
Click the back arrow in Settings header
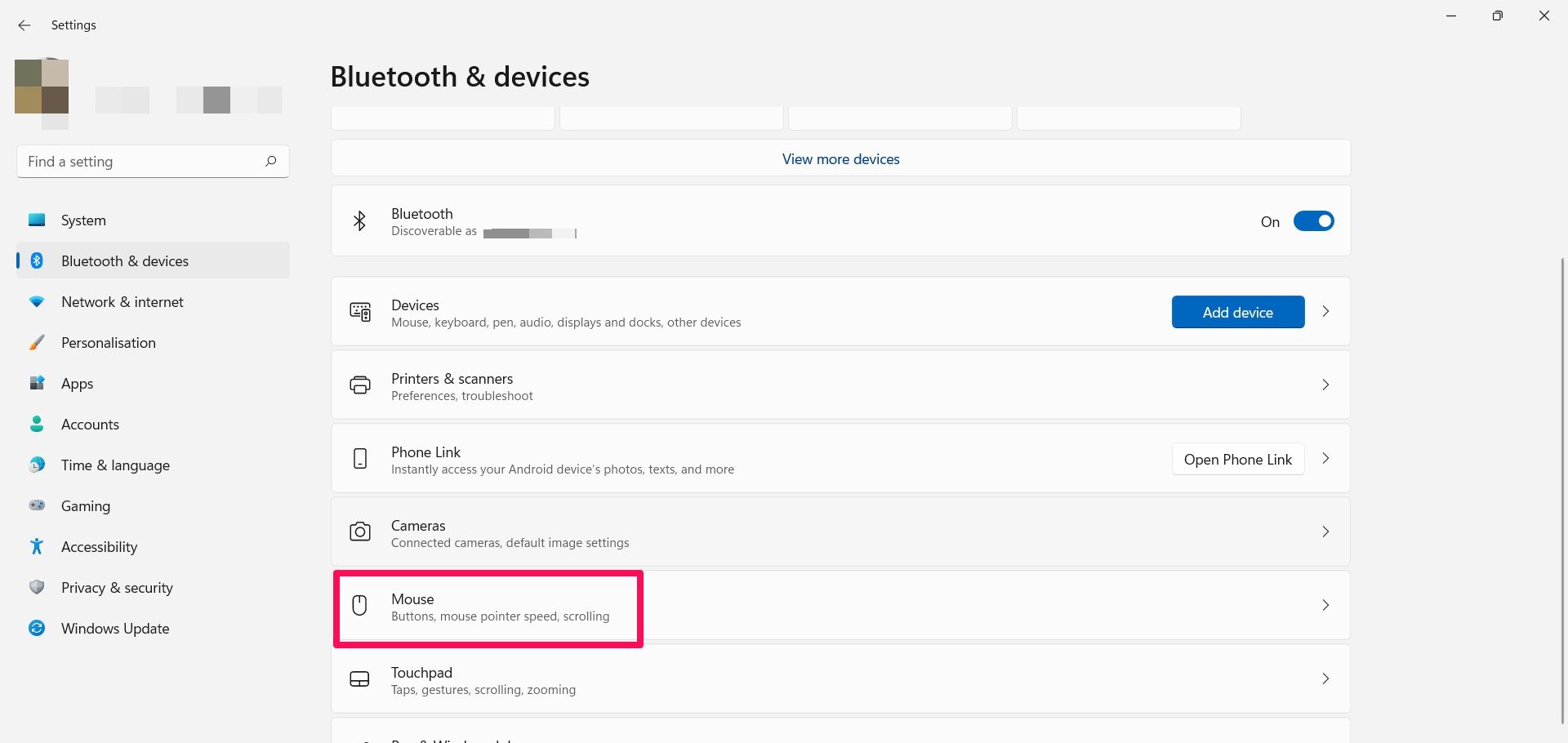click(x=24, y=25)
